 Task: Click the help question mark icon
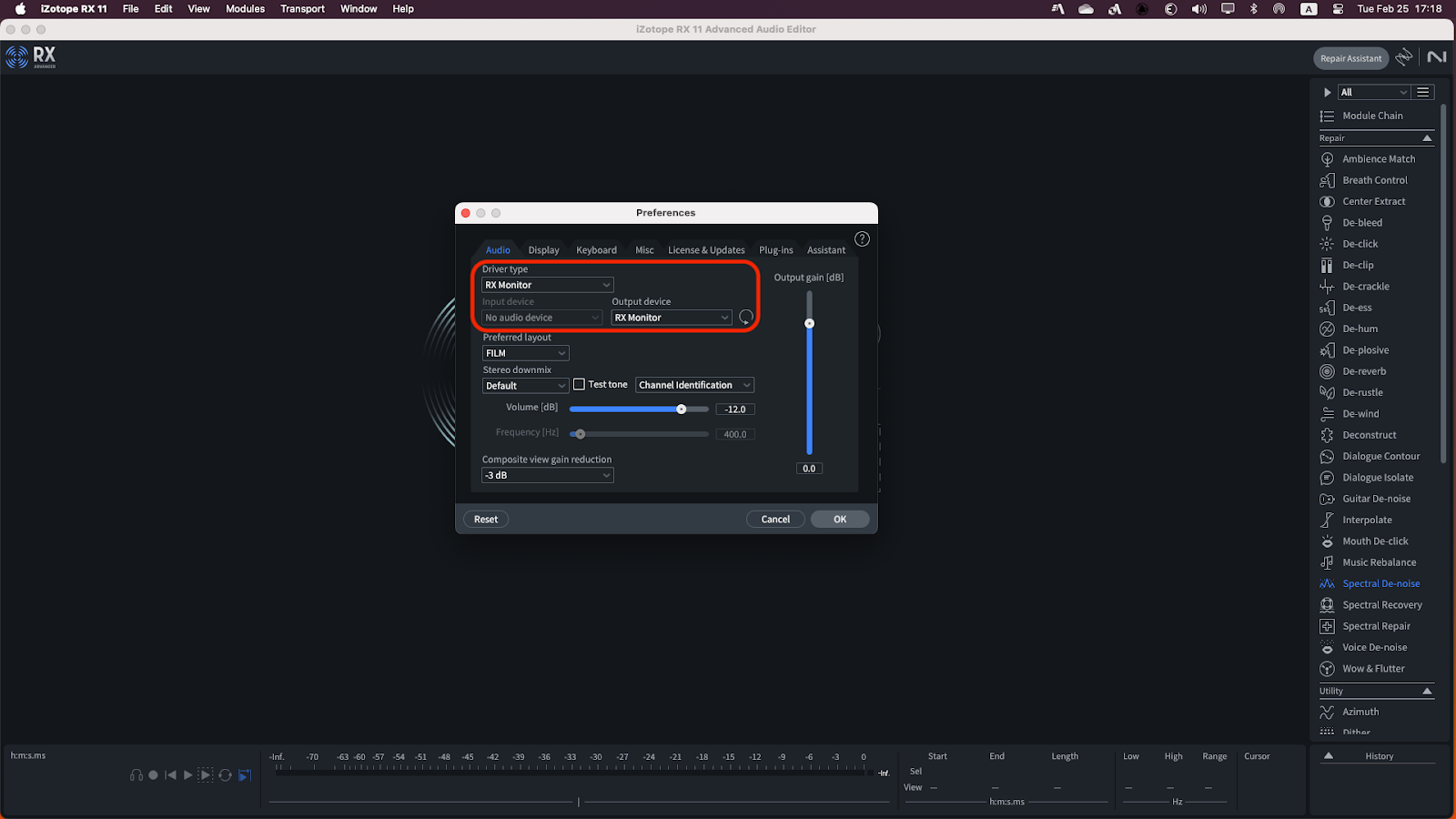tap(862, 239)
